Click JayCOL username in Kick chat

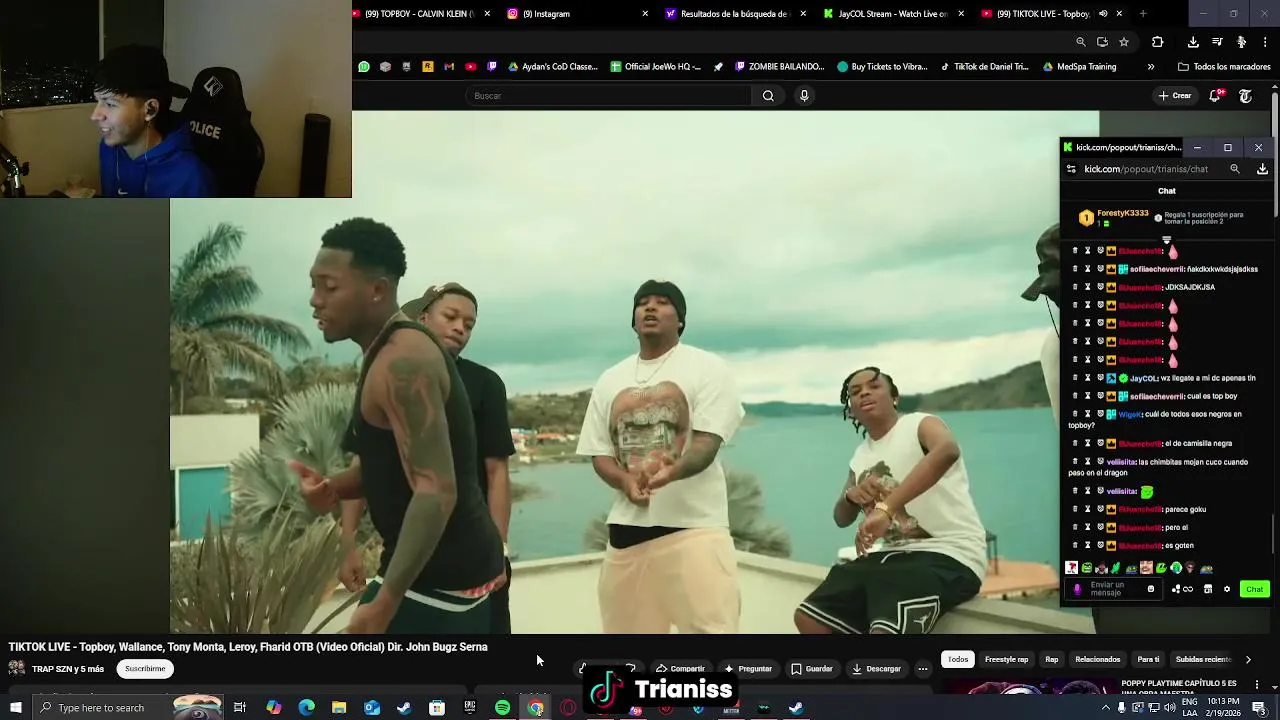click(x=1143, y=379)
